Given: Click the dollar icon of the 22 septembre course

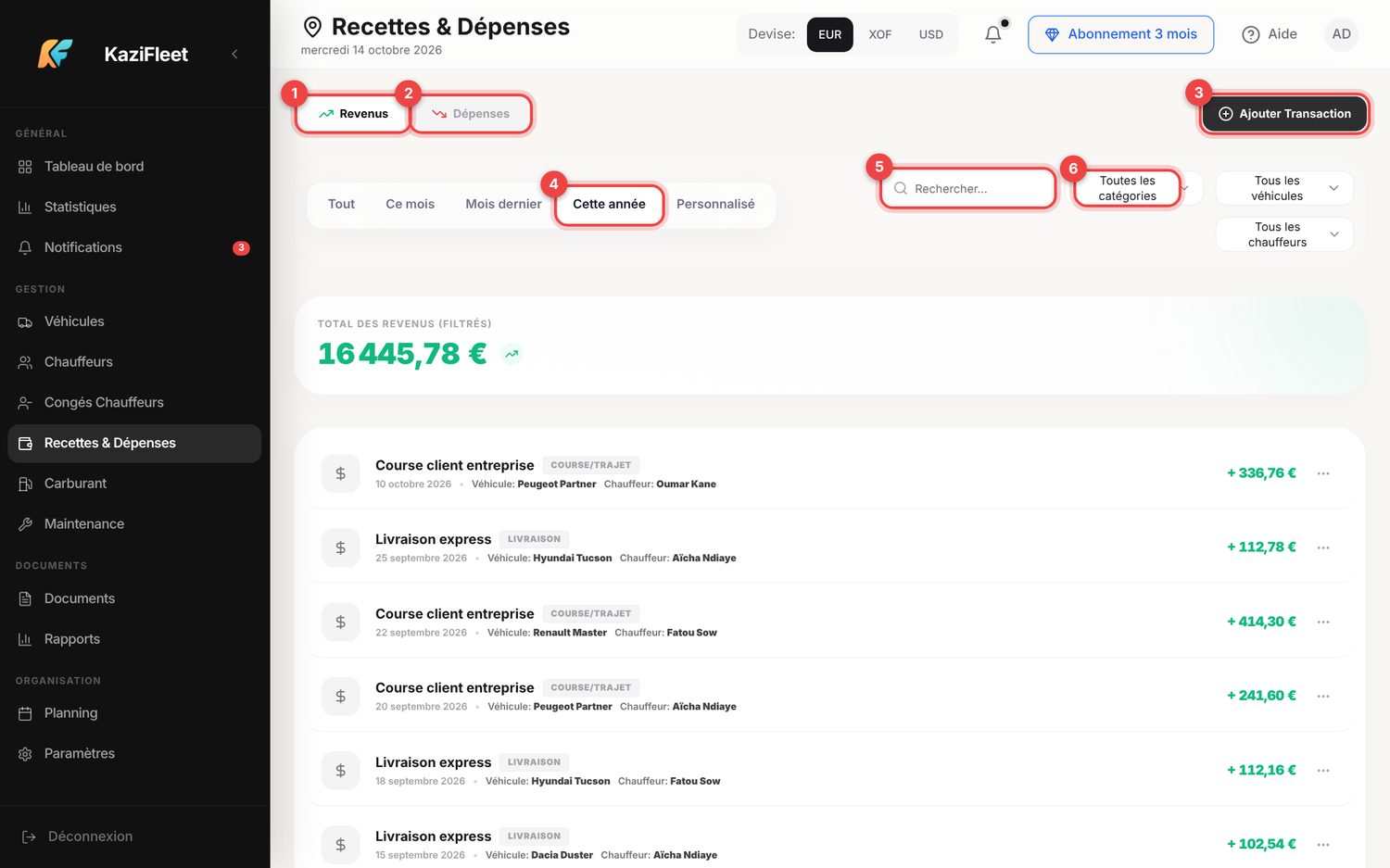Looking at the screenshot, I should coord(340,622).
